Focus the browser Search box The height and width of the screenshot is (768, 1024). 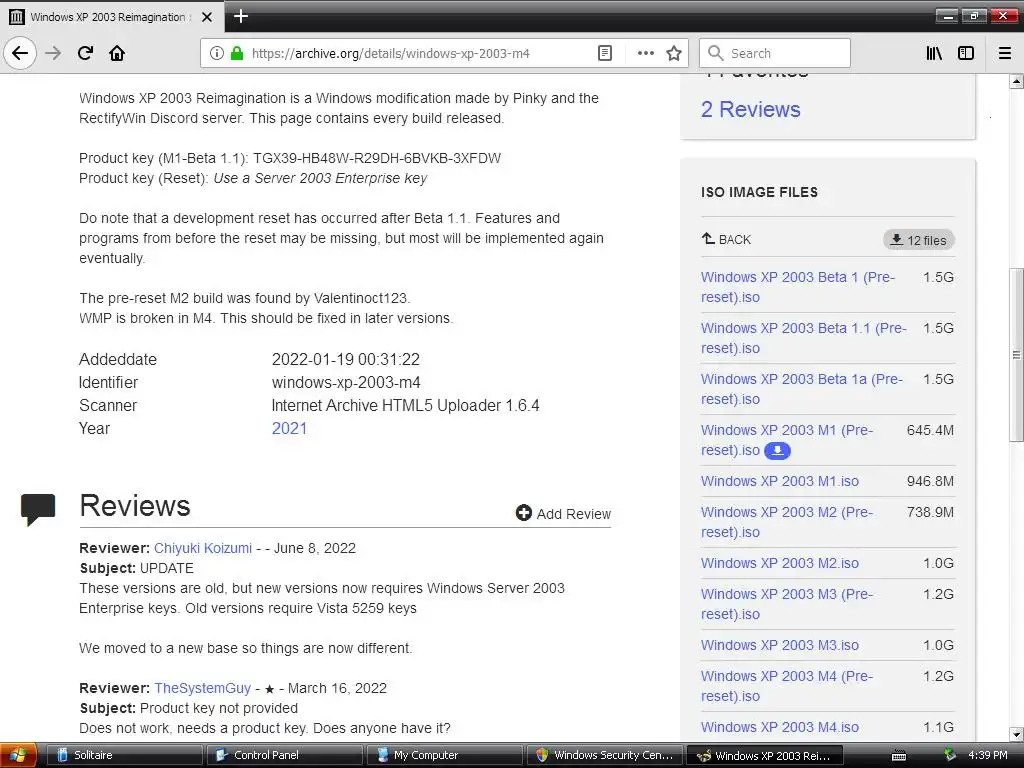(x=775, y=53)
